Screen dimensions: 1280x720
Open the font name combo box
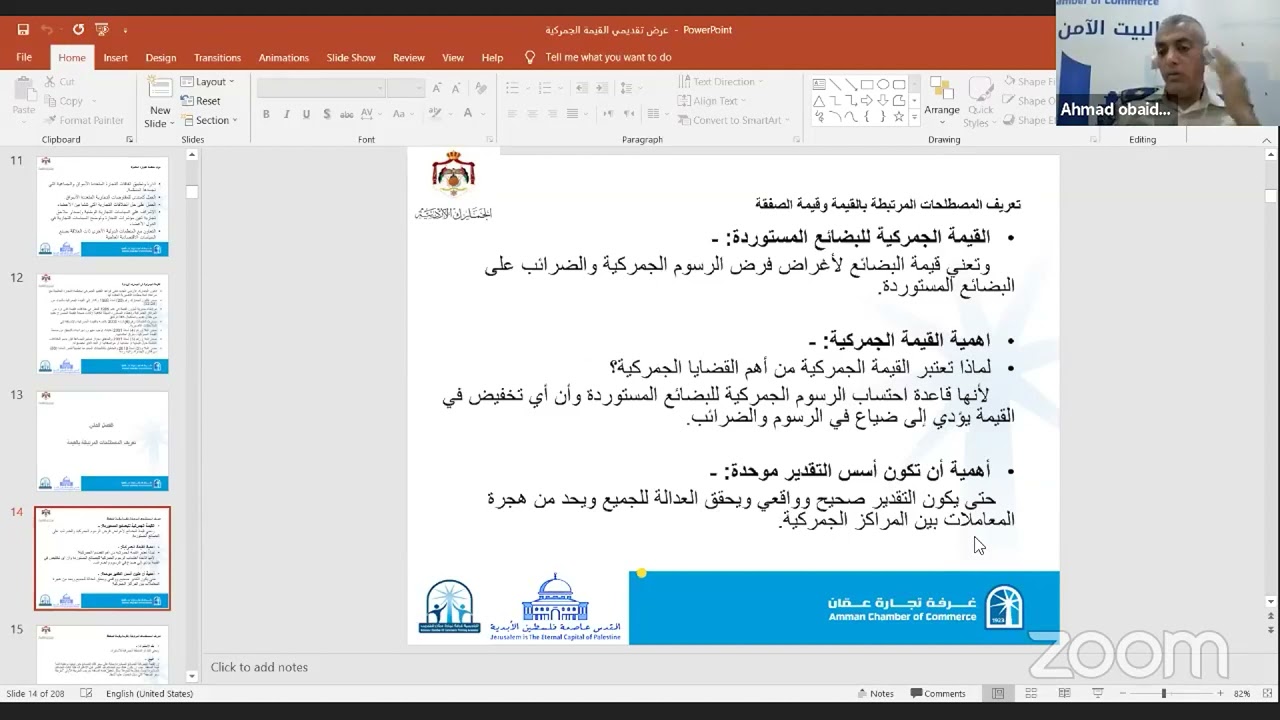coord(320,88)
